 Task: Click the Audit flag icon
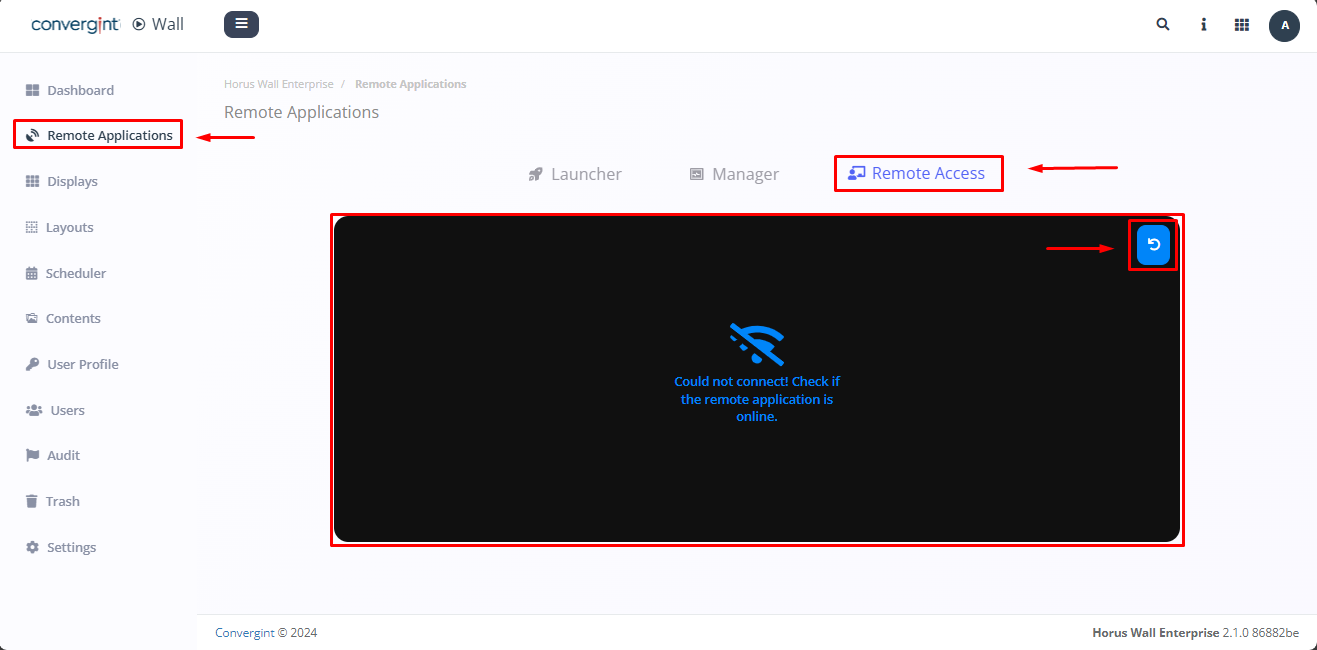pyautogui.click(x=32, y=455)
